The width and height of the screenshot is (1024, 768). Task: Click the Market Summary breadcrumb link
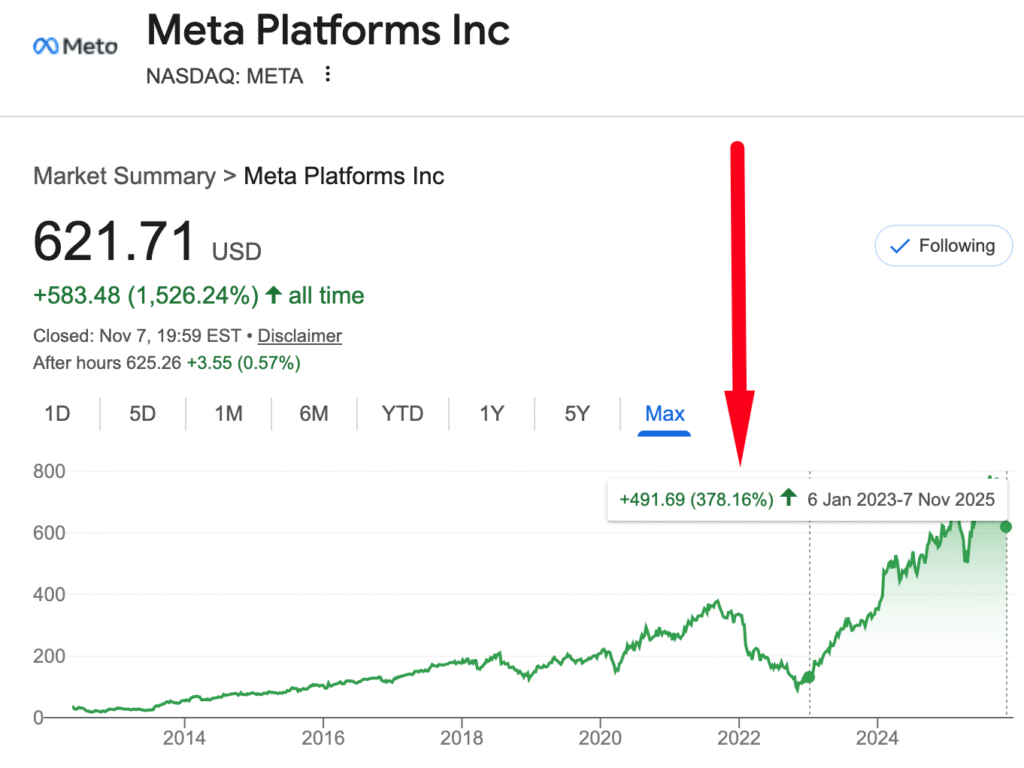124,177
